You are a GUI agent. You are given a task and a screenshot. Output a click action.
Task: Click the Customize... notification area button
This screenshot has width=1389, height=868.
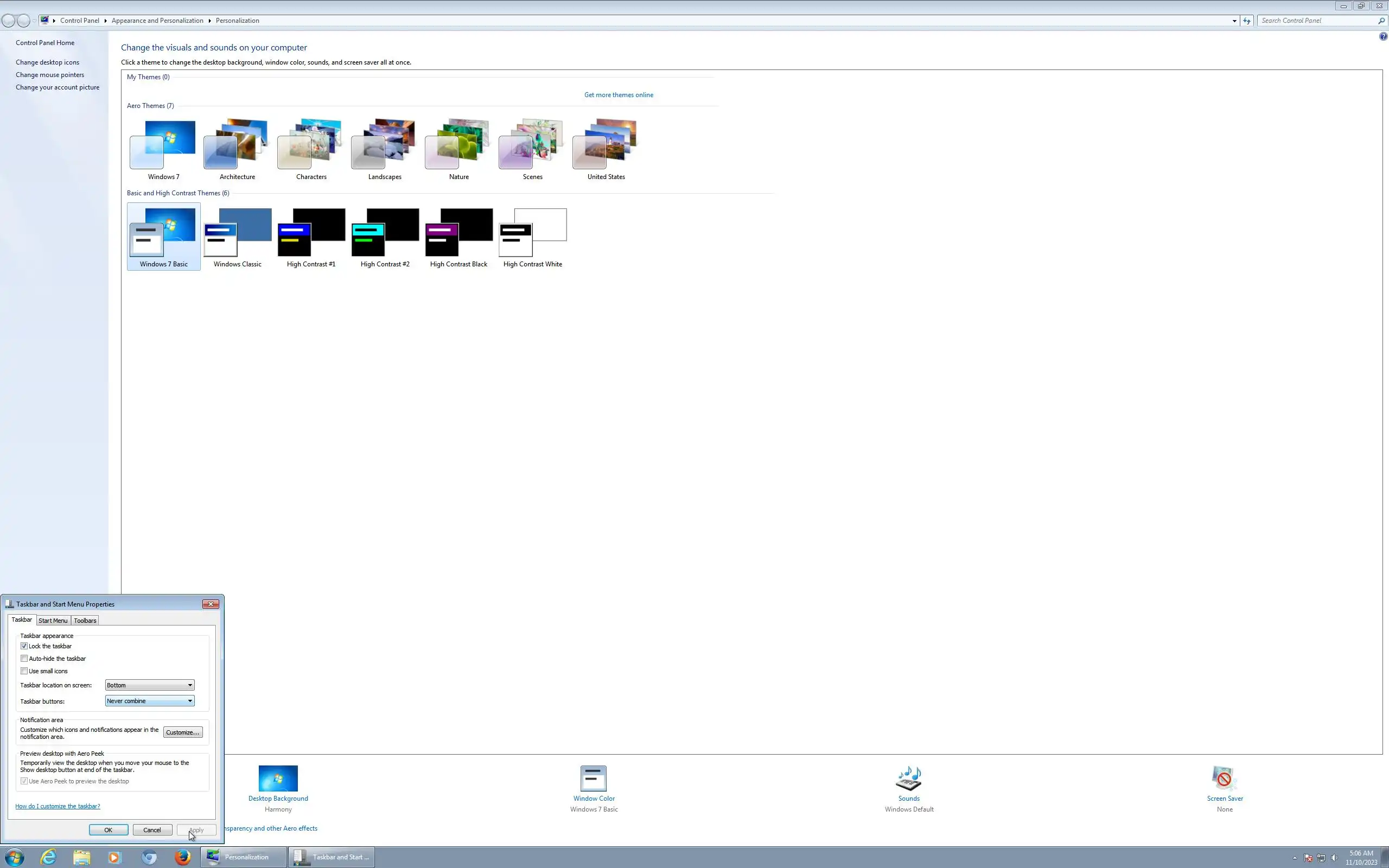point(182,732)
